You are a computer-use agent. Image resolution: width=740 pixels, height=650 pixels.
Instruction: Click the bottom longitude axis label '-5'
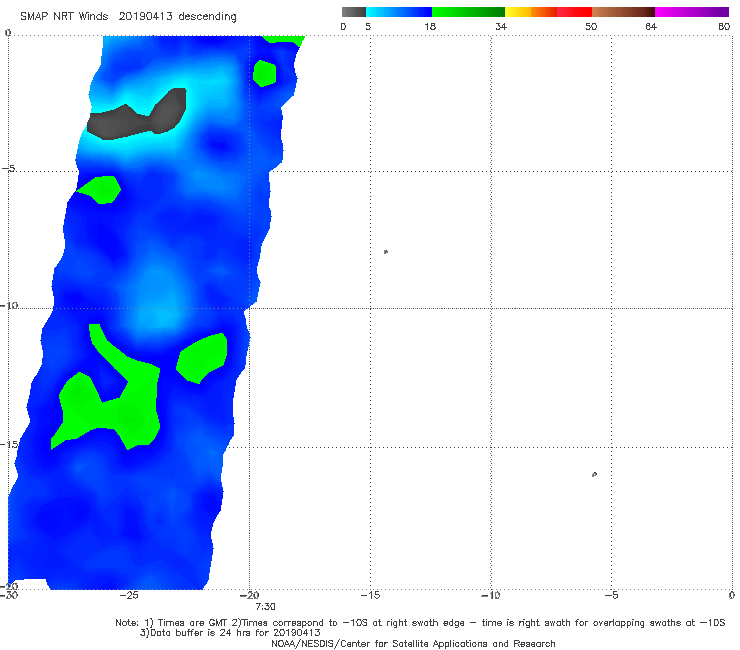611,595
